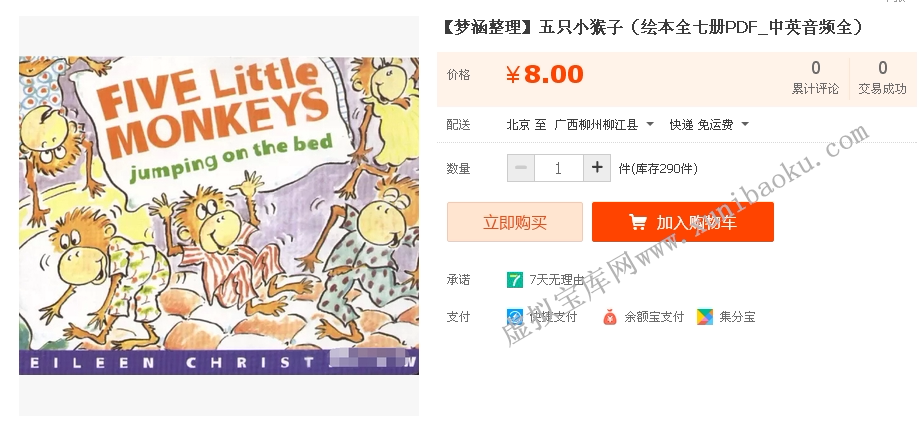Expand the delivery destination dropdown arrow

coord(650,125)
